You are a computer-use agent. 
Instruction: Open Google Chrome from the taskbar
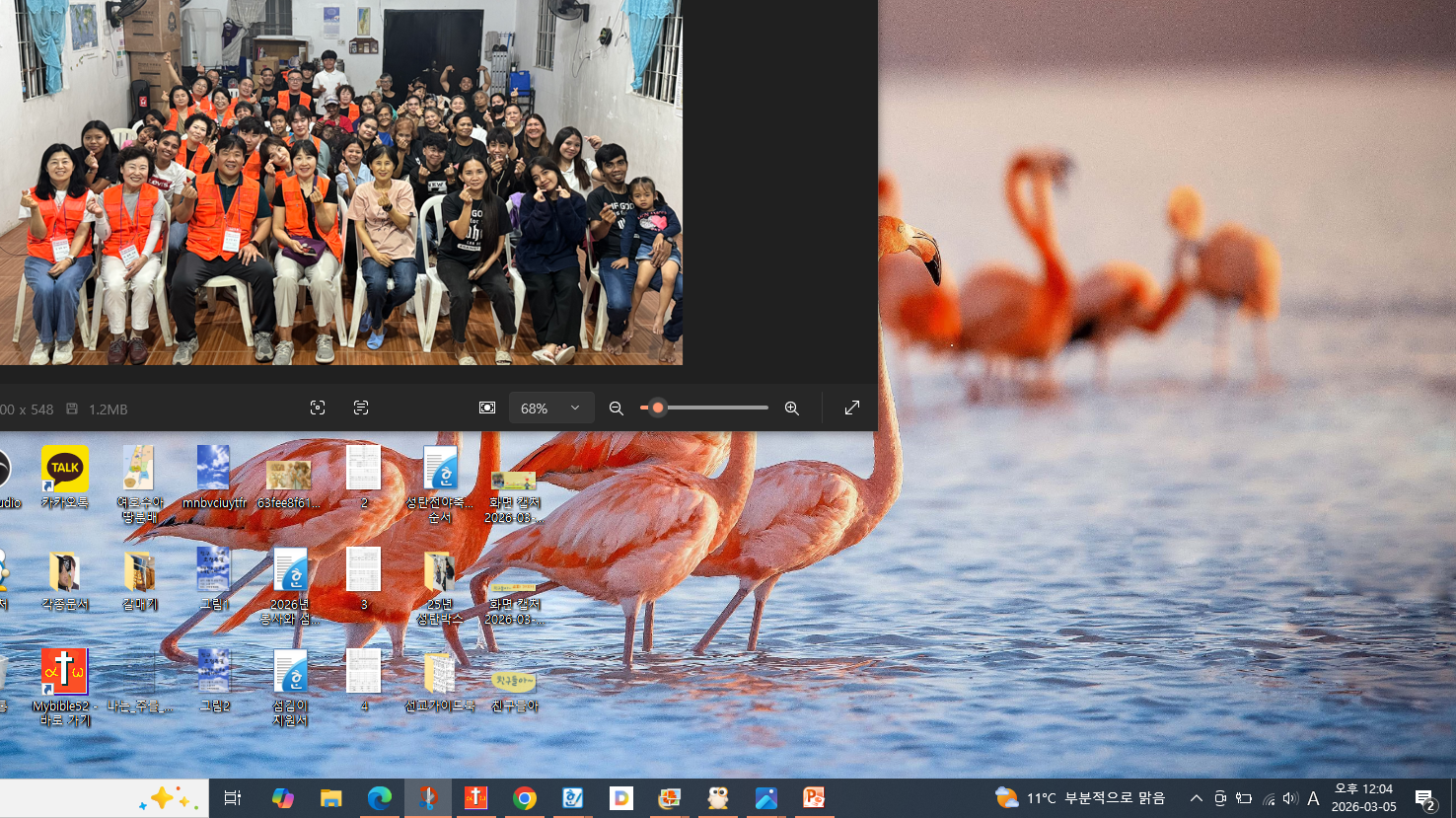[525, 798]
